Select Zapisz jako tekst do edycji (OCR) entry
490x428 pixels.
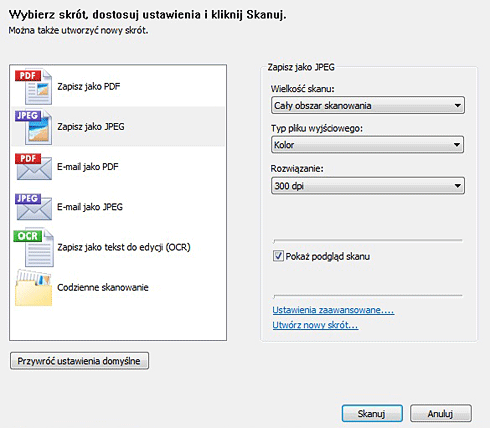[x=118, y=247]
